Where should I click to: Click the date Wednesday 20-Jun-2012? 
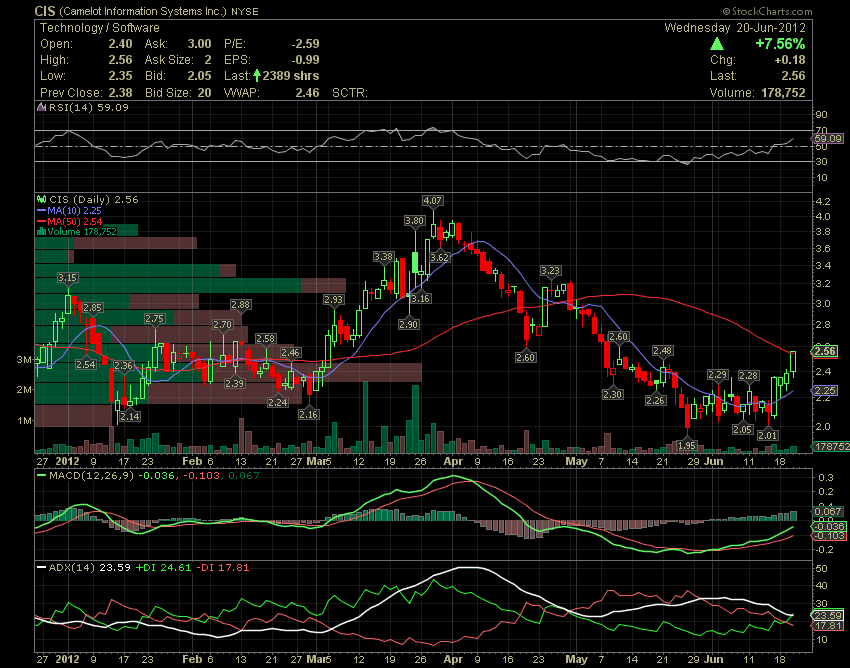click(735, 28)
